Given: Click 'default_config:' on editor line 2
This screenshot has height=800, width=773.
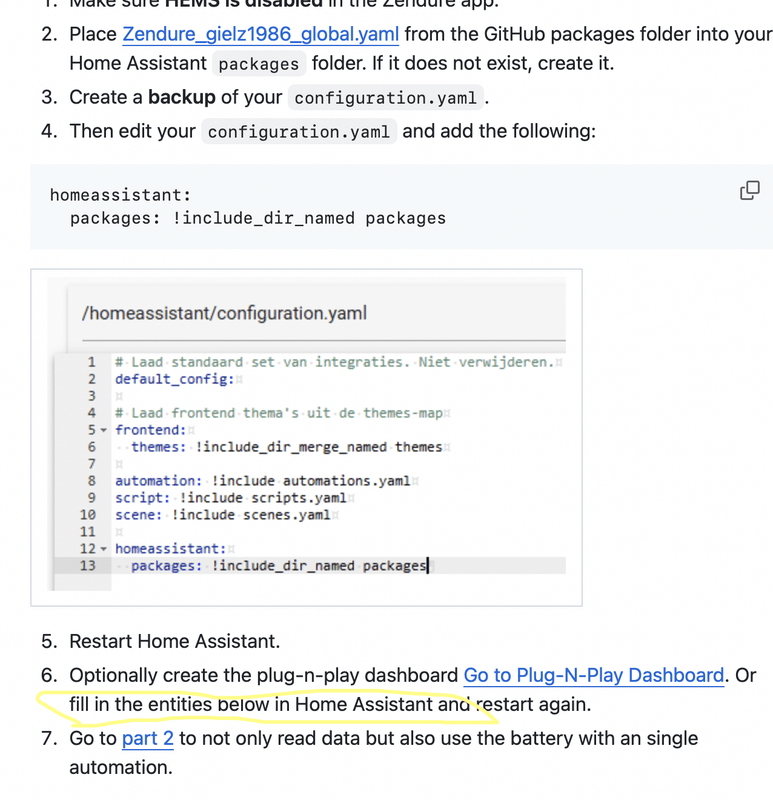Looking at the screenshot, I should click(x=174, y=379).
